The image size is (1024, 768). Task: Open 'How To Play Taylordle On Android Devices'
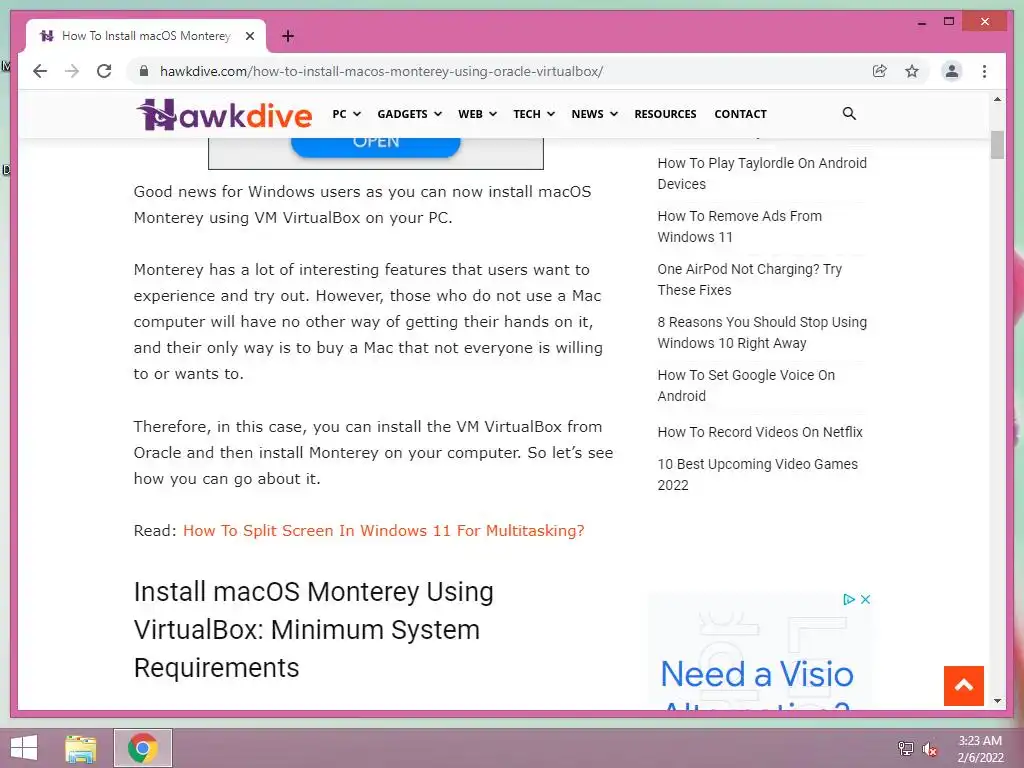[761, 174]
